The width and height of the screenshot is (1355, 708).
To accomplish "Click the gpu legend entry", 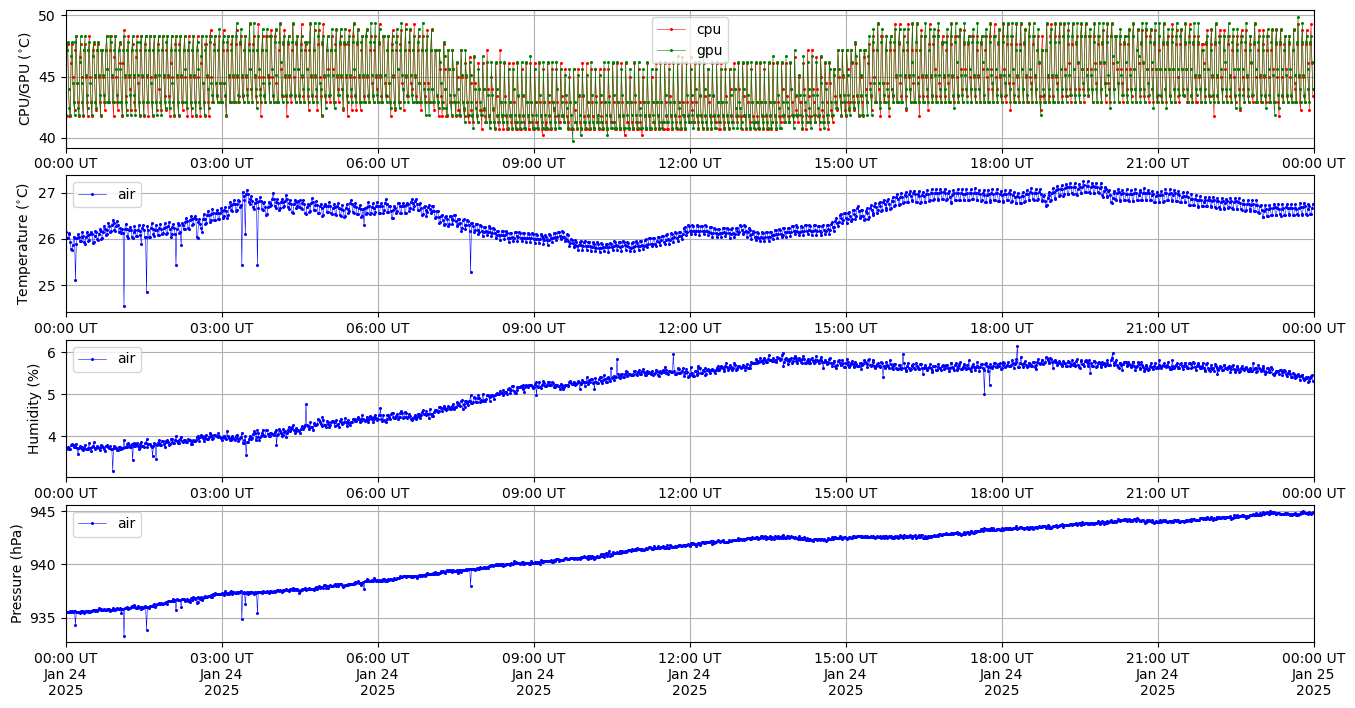I will click(690, 50).
